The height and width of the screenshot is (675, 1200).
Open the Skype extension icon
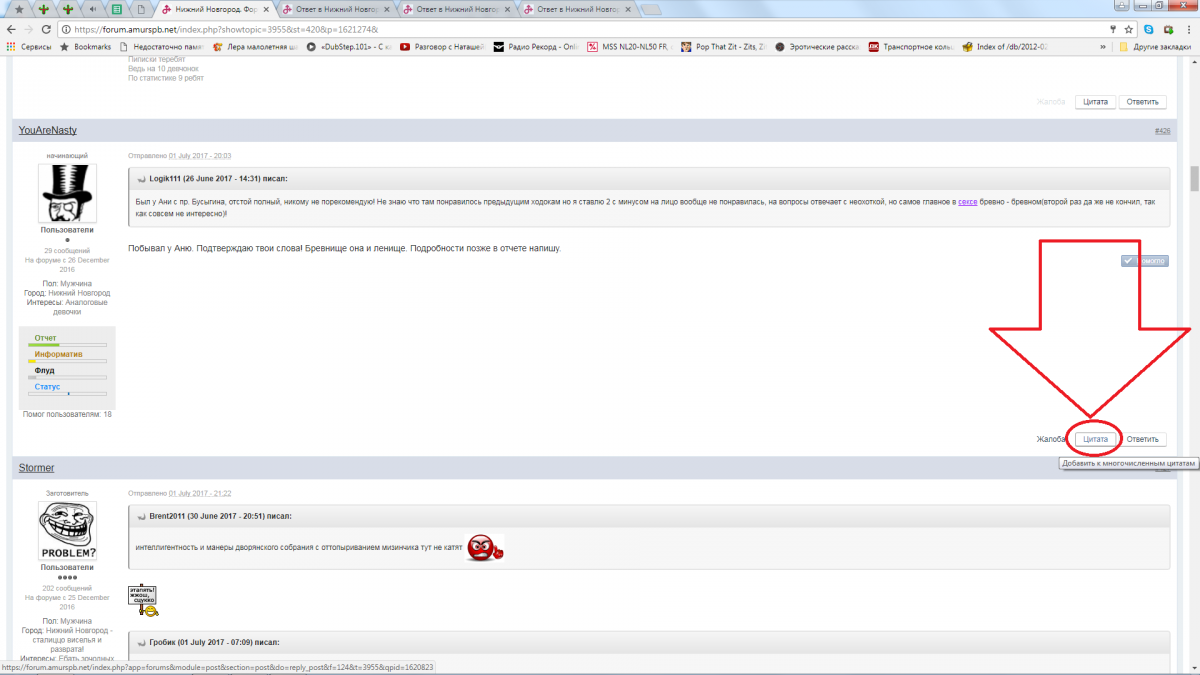tap(1148, 29)
